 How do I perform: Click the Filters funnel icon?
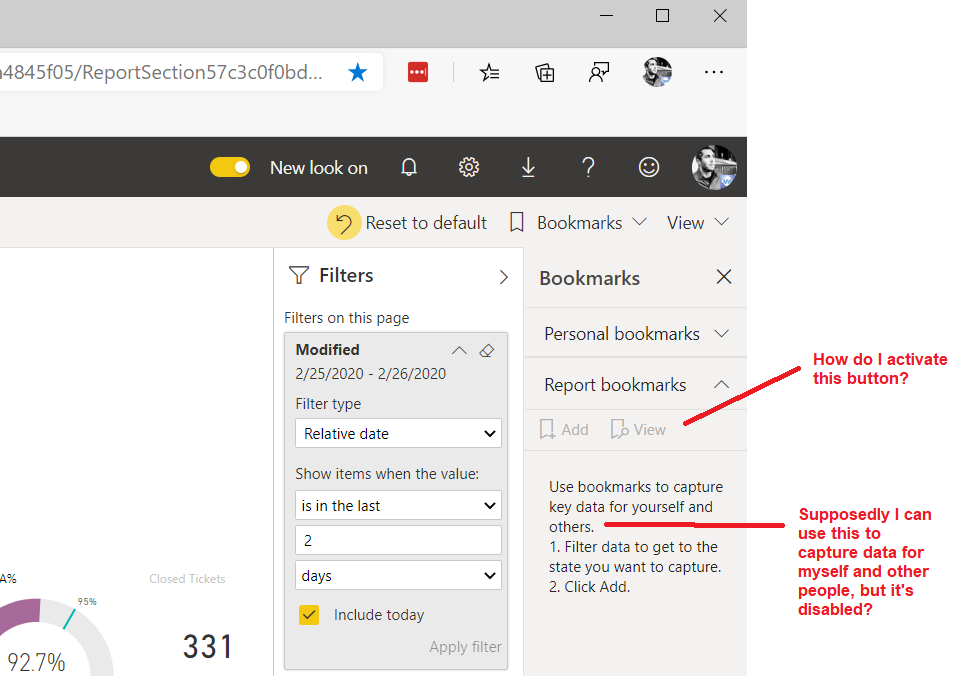point(298,276)
